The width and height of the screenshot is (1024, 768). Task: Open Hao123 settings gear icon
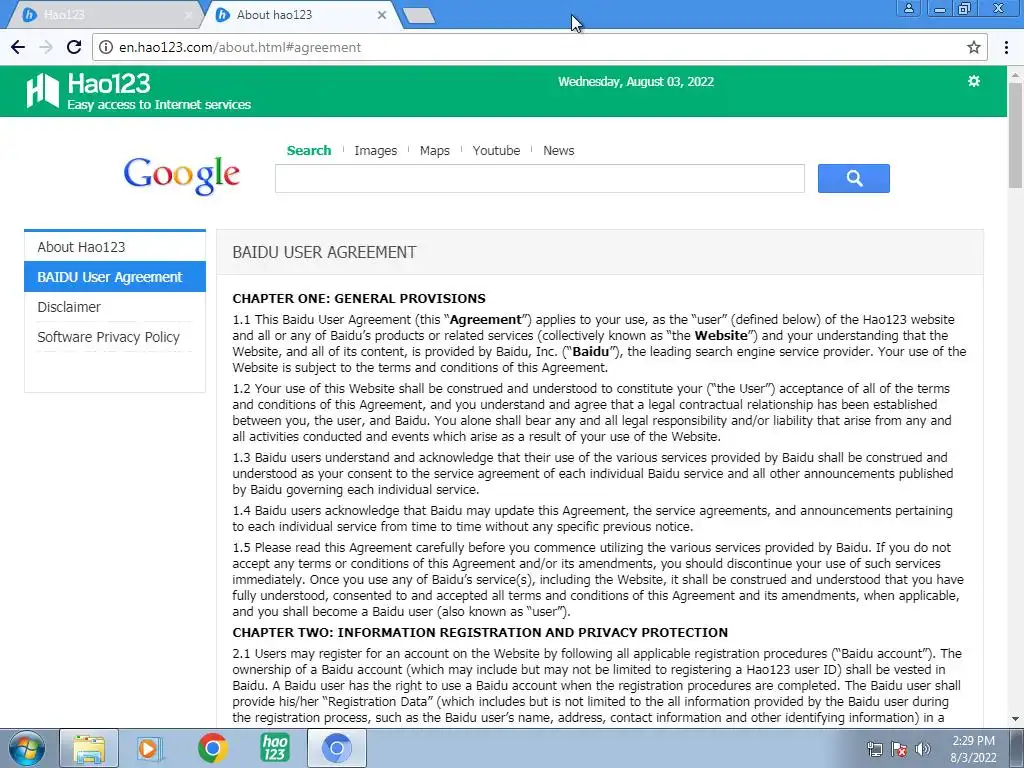coord(974,81)
